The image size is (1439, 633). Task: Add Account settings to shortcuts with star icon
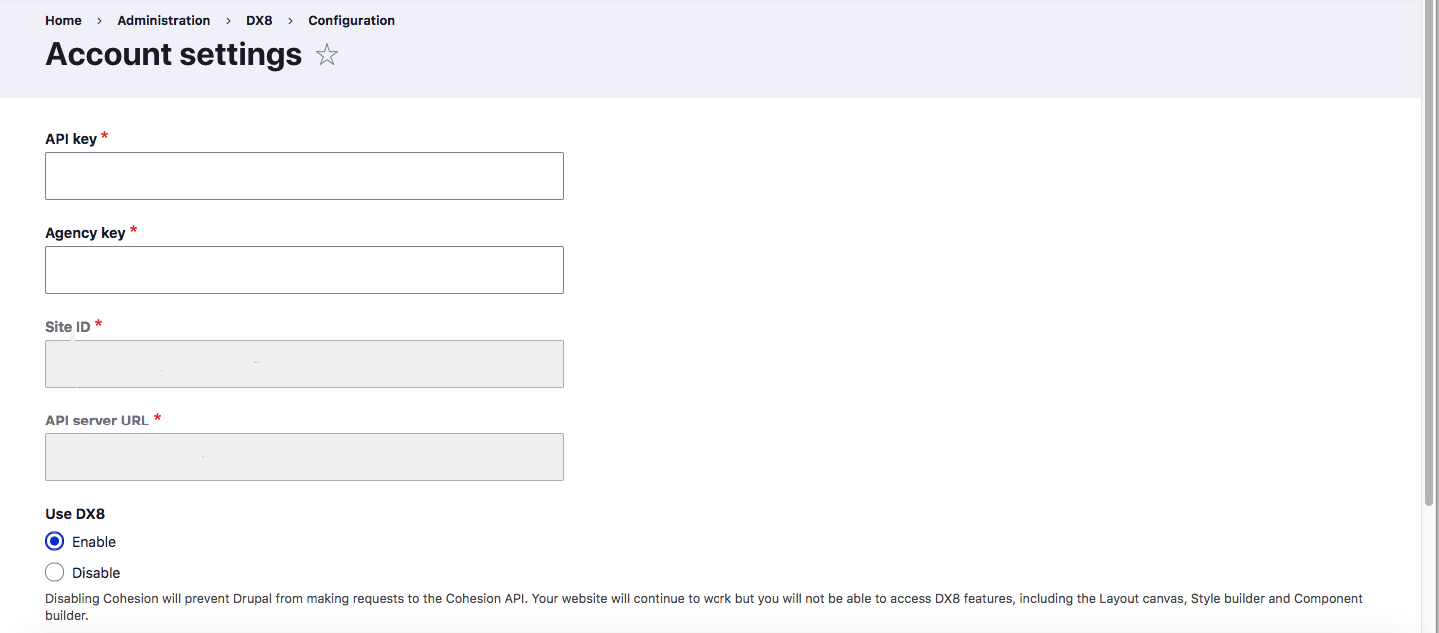coord(327,55)
